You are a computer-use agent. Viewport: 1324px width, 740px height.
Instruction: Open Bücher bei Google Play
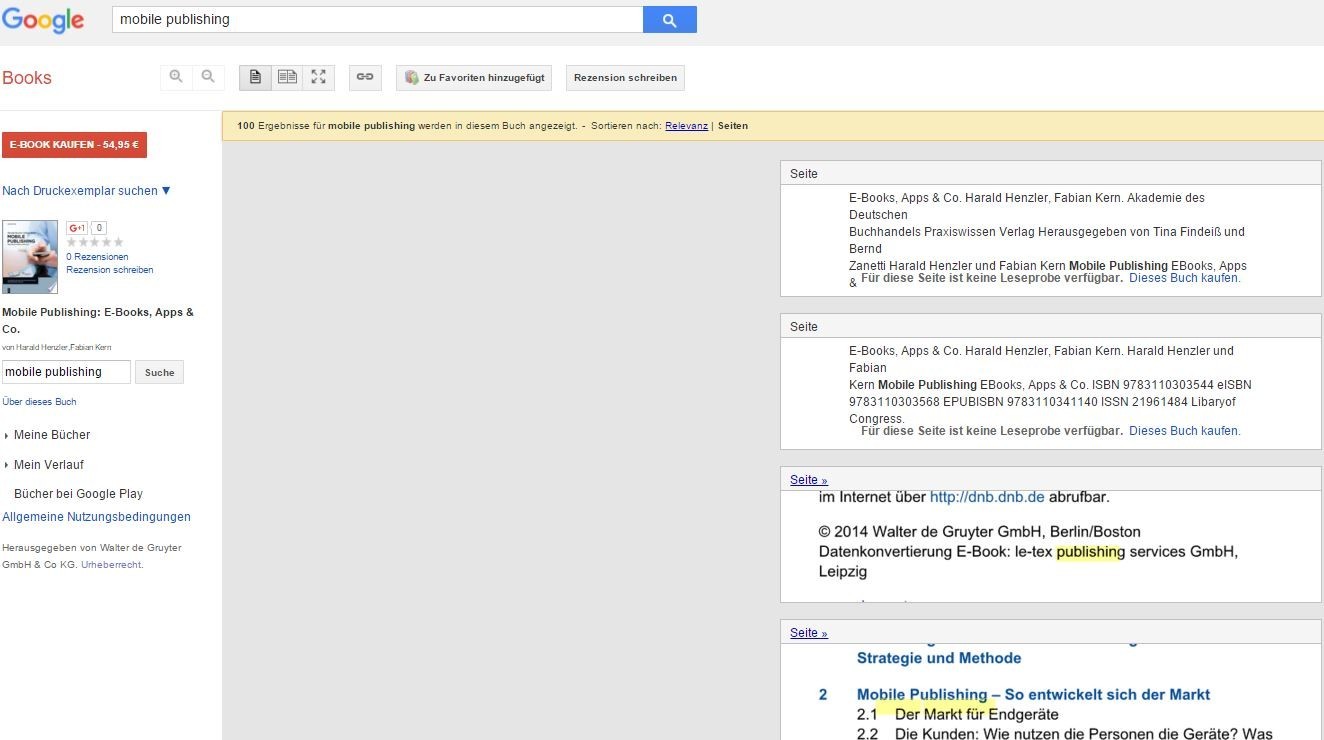click(78, 494)
